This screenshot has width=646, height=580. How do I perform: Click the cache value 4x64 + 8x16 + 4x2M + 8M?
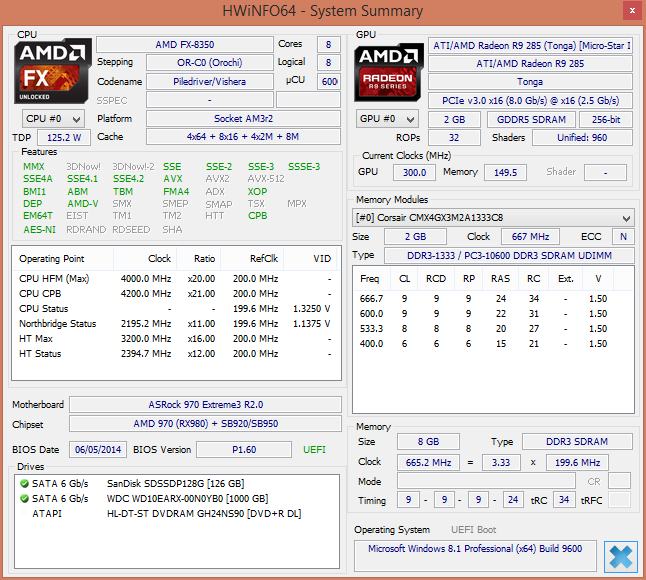tap(243, 137)
